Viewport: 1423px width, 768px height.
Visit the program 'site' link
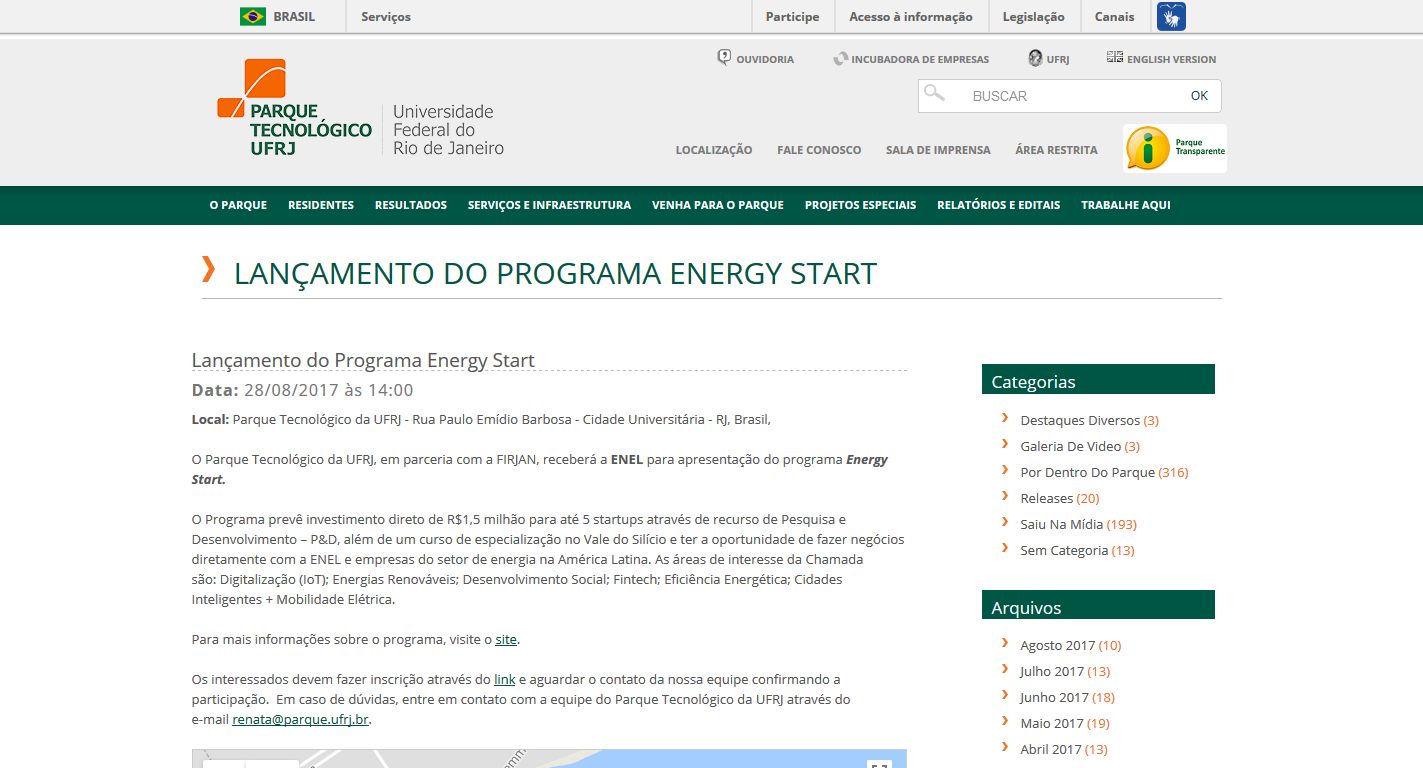[506, 639]
